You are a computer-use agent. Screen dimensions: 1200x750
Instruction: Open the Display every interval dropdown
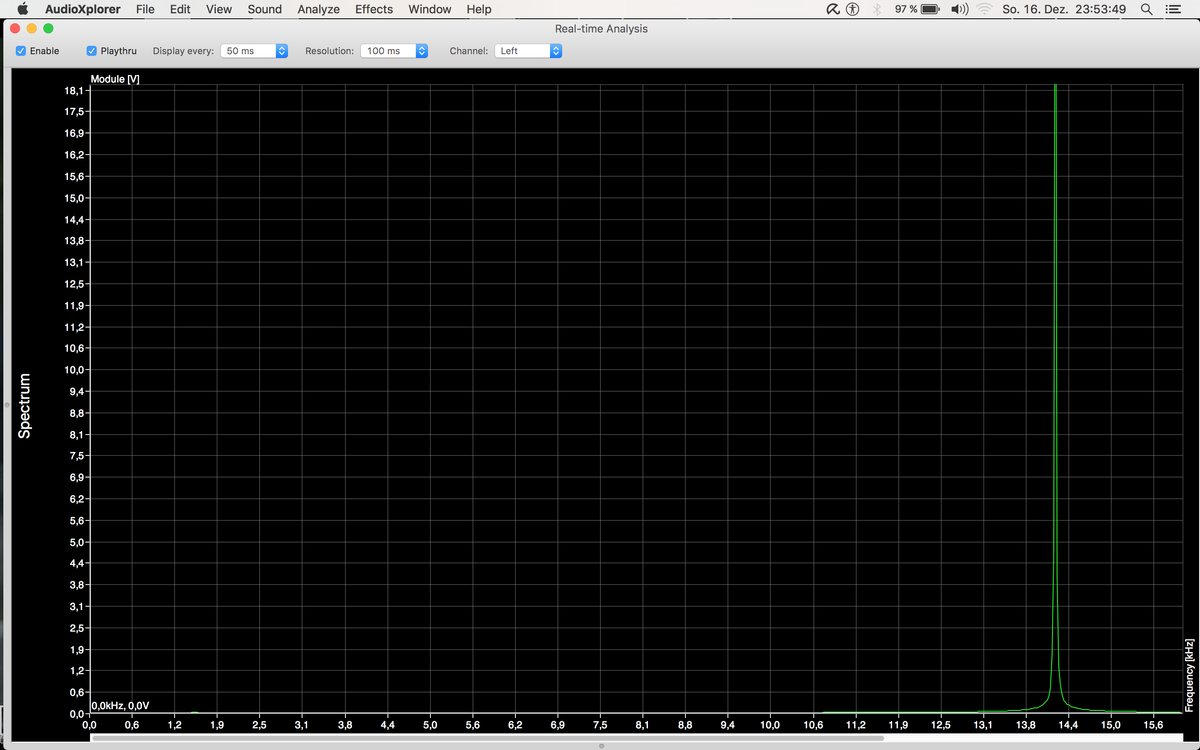(x=254, y=51)
